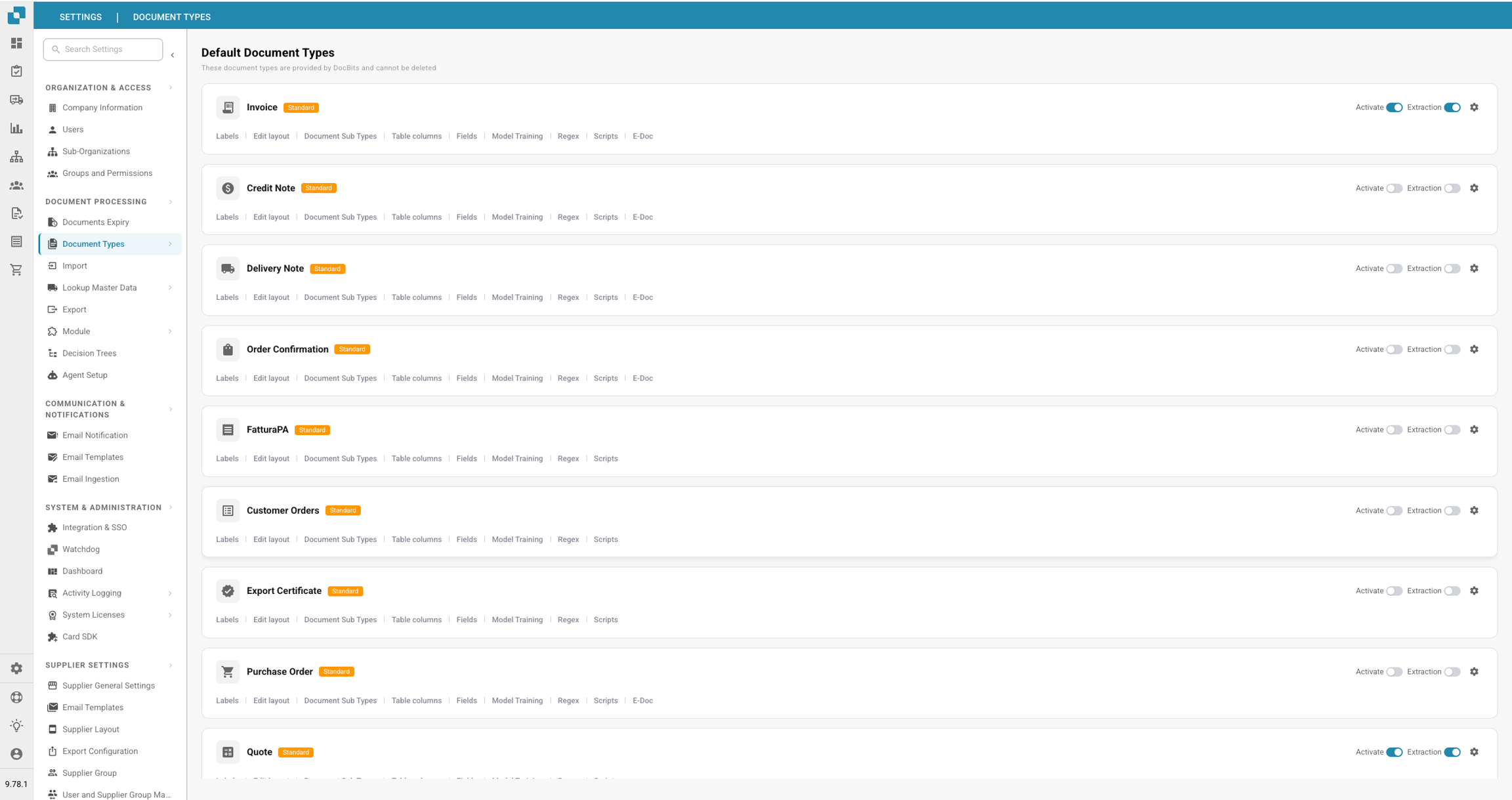
Task: Click the lightbulb icon in left rail
Action: pyautogui.click(x=16, y=725)
